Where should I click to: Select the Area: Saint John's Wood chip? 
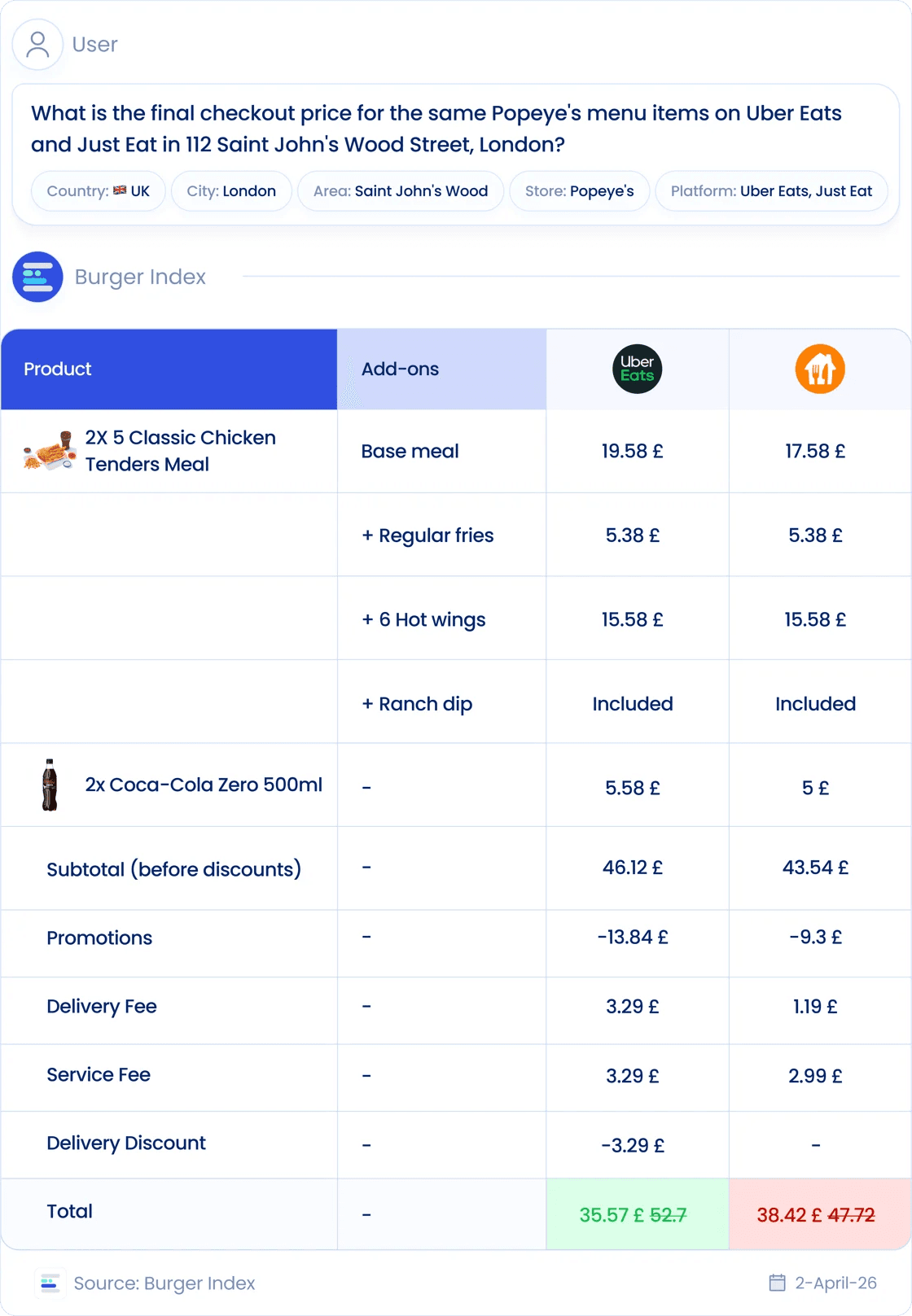coord(401,191)
